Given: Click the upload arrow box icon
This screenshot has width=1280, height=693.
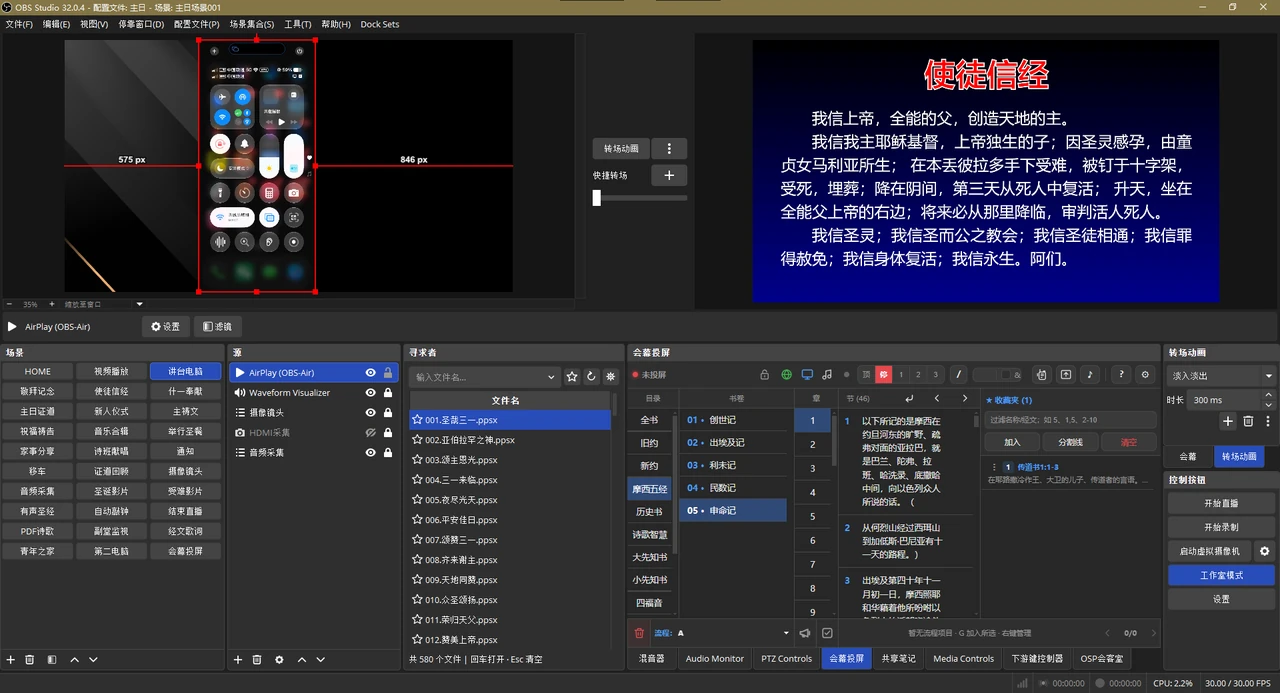Looking at the screenshot, I should point(1066,375).
